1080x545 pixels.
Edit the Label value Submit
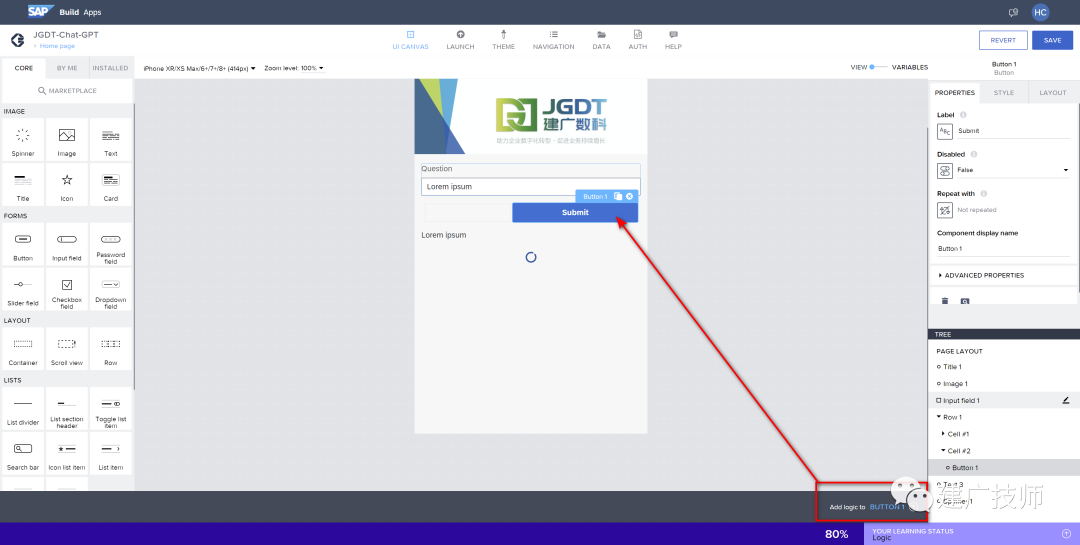click(1013, 131)
